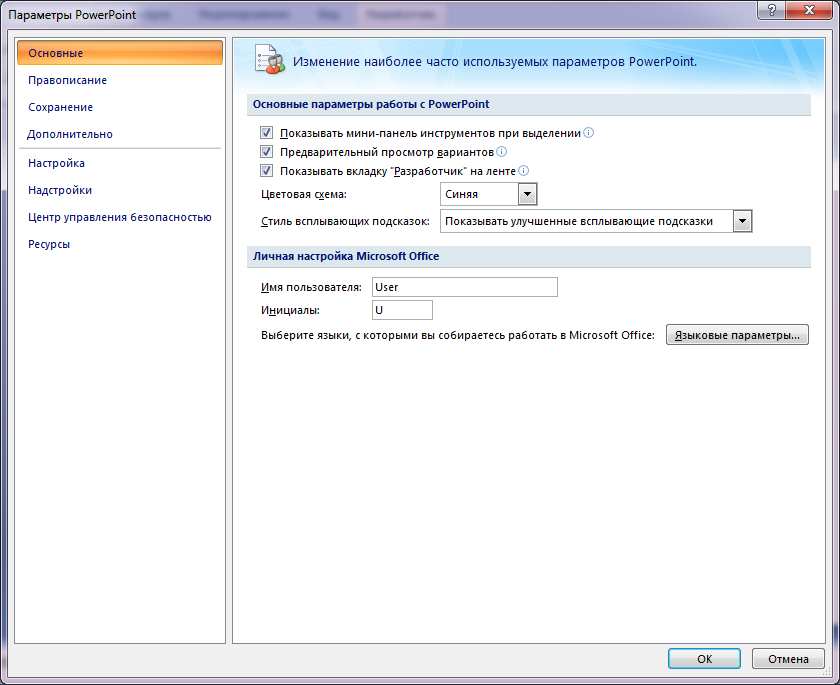Viewport: 840px width, 685px height.
Task: Click the Инициалы input field
Action: point(402,310)
